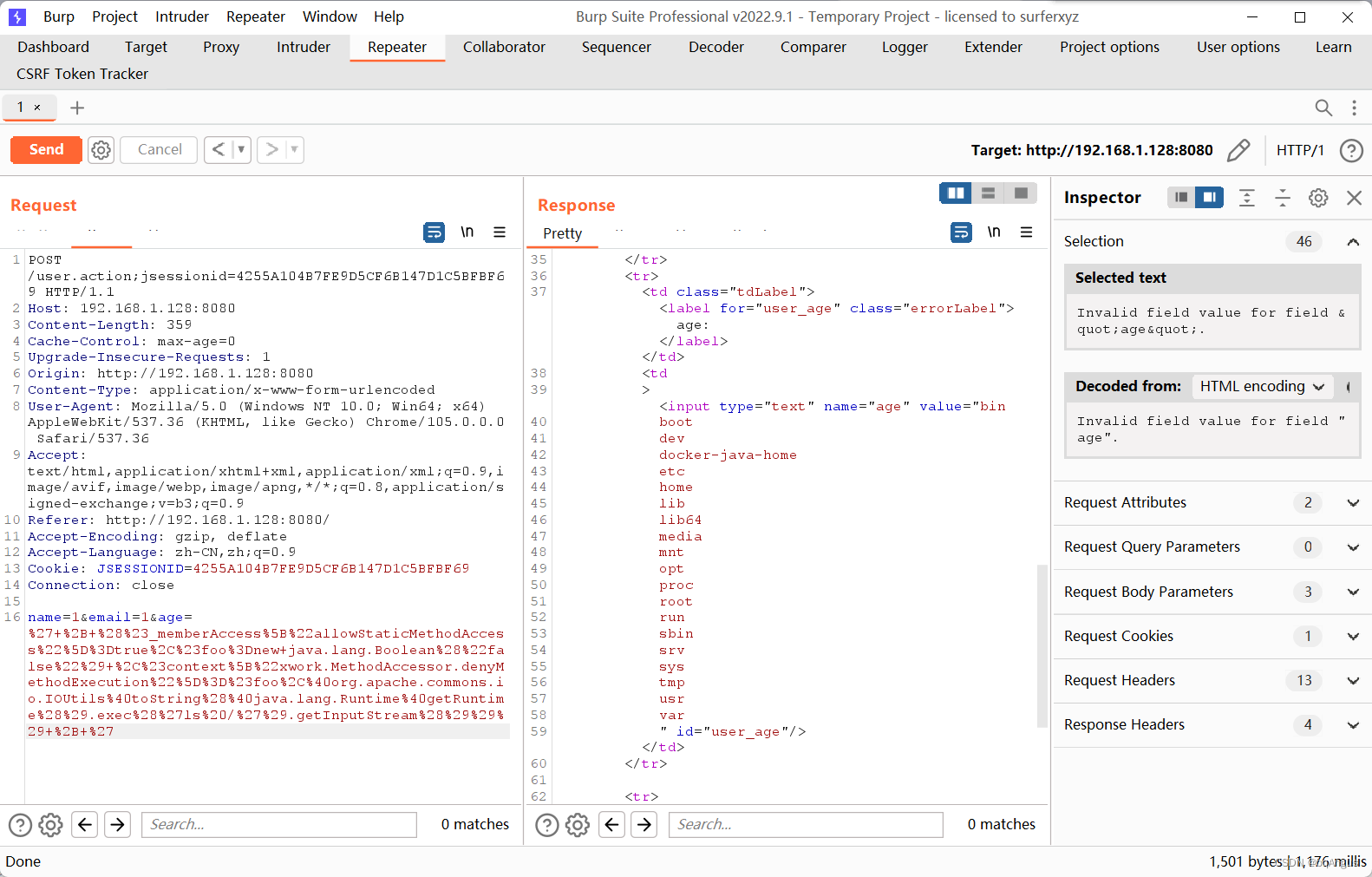Toggle response word wrap icon
The height and width of the screenshot is (877, 1372).
[x=961, y=232]
